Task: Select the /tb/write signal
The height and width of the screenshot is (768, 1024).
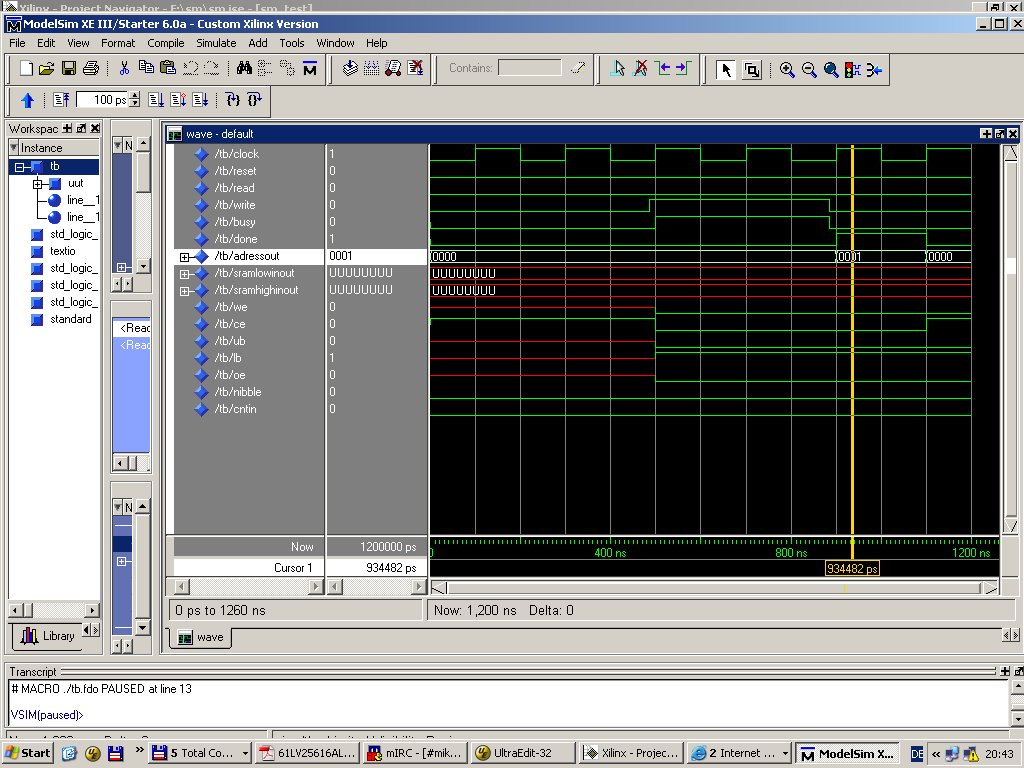Action: [x=234, y=205]
